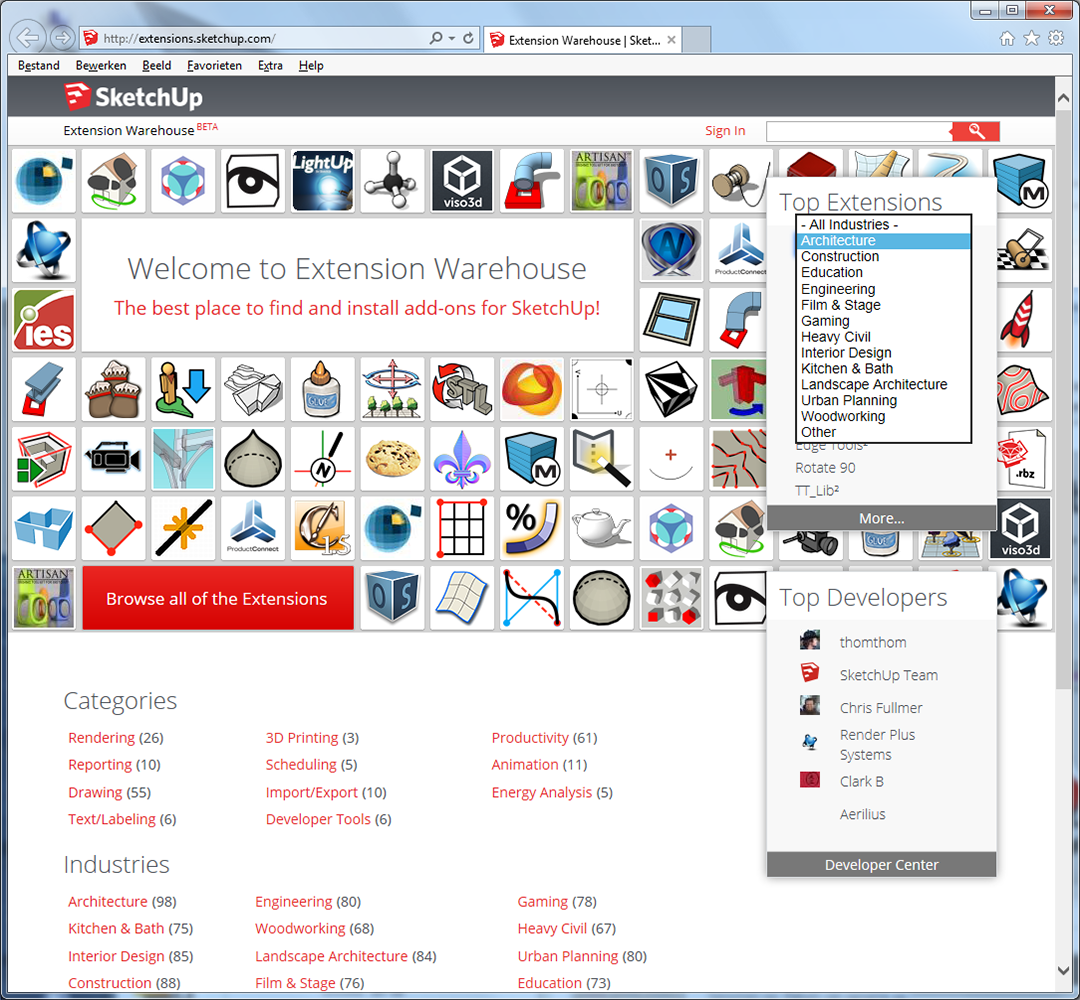Open the 3D Printing category link
1080x1000 pixels.
[x=312, y=738]
